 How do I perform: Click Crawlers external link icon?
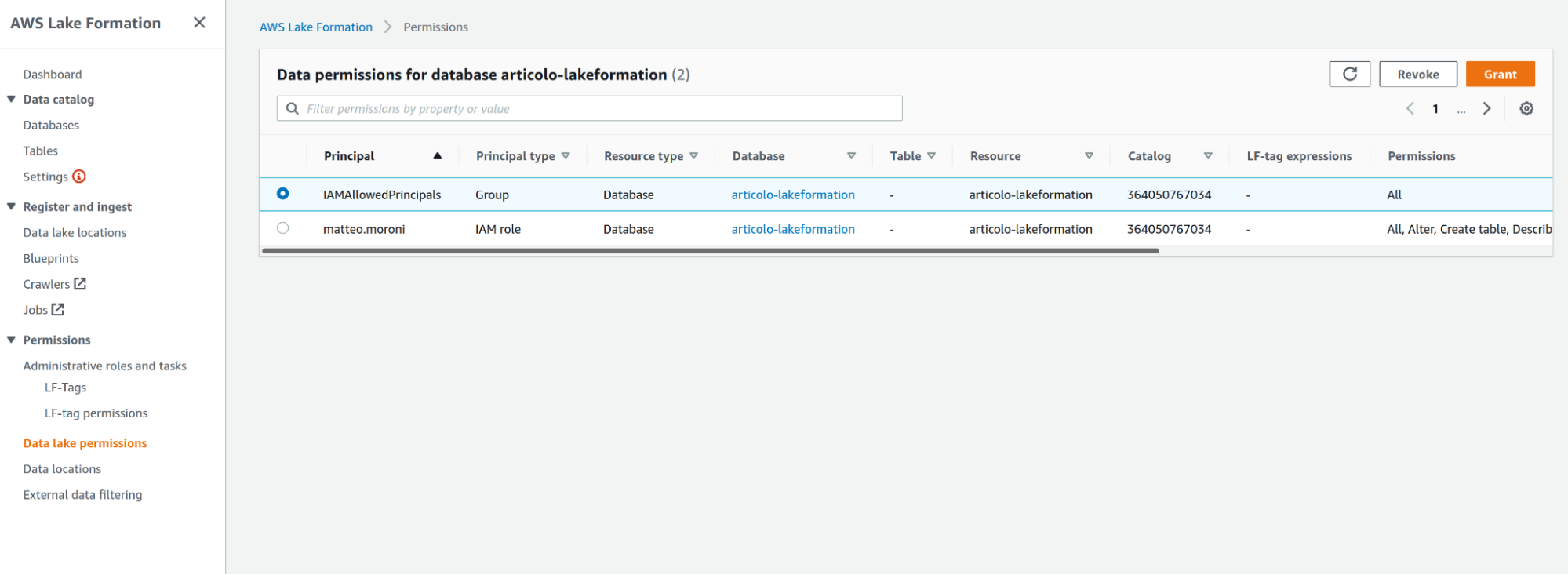point(80,284)
